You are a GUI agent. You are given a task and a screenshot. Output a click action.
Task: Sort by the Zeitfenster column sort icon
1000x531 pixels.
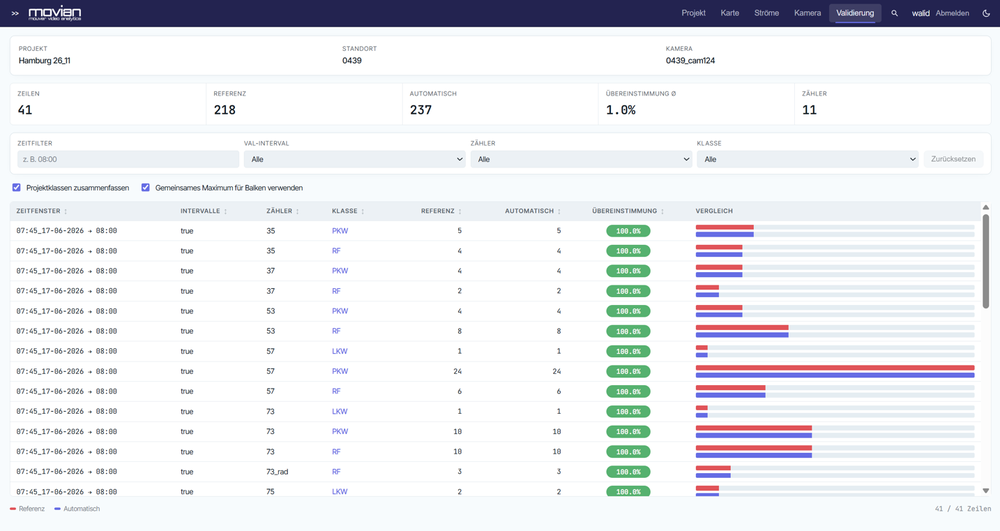click(x=66, y=212)
